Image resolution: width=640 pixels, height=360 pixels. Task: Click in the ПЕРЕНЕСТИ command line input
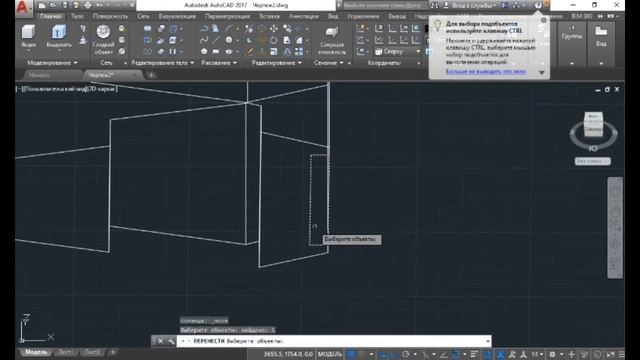[x=334, y=341]
